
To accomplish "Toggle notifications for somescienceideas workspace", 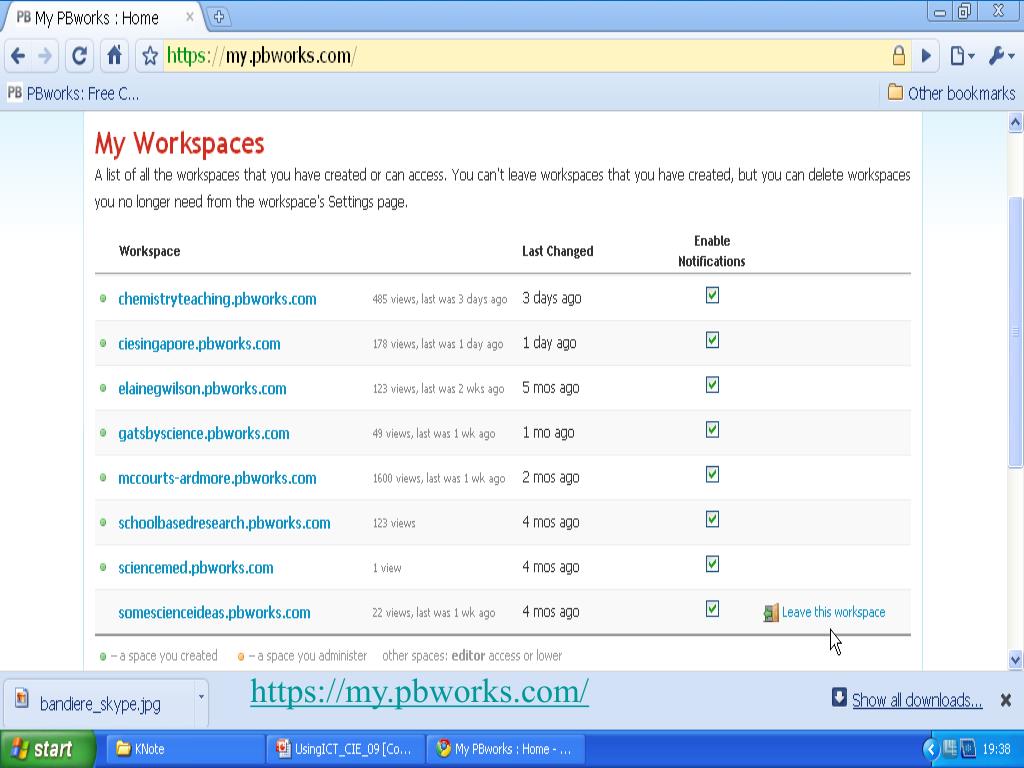I will 712,609.
